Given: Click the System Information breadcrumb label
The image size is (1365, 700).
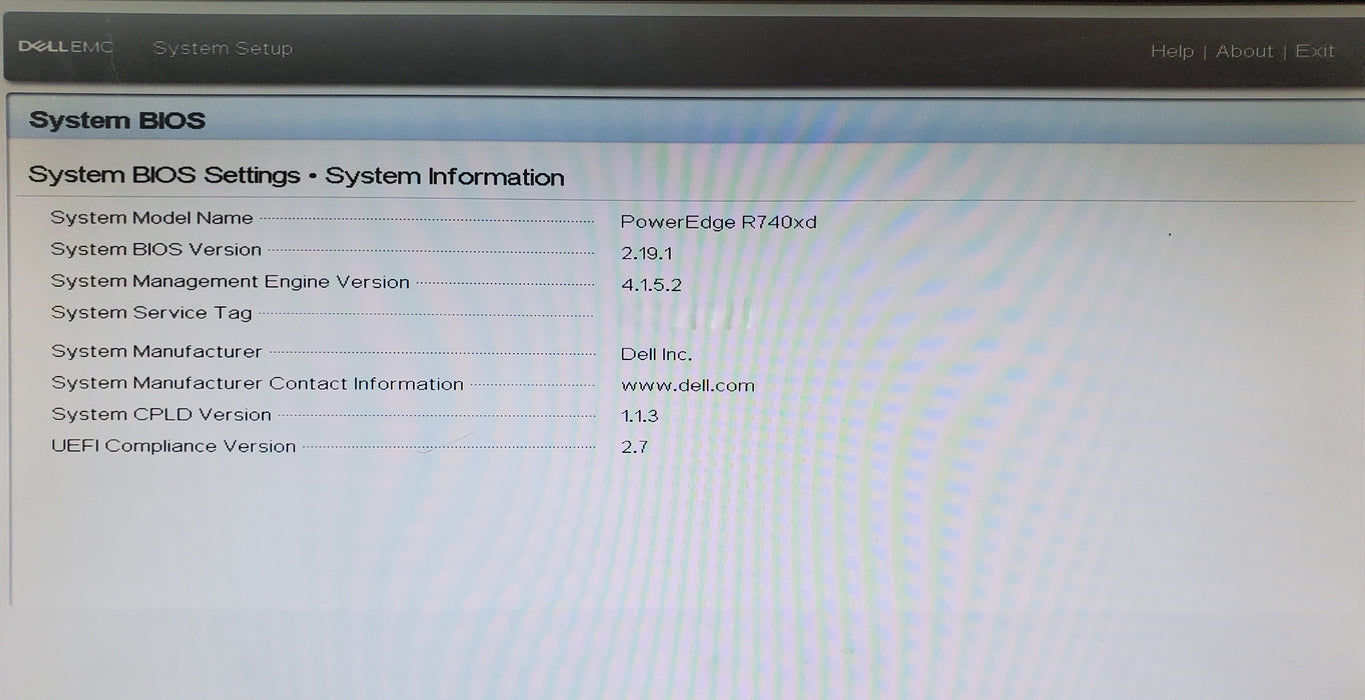Looking at the screenshot, I should click(445, 176).
